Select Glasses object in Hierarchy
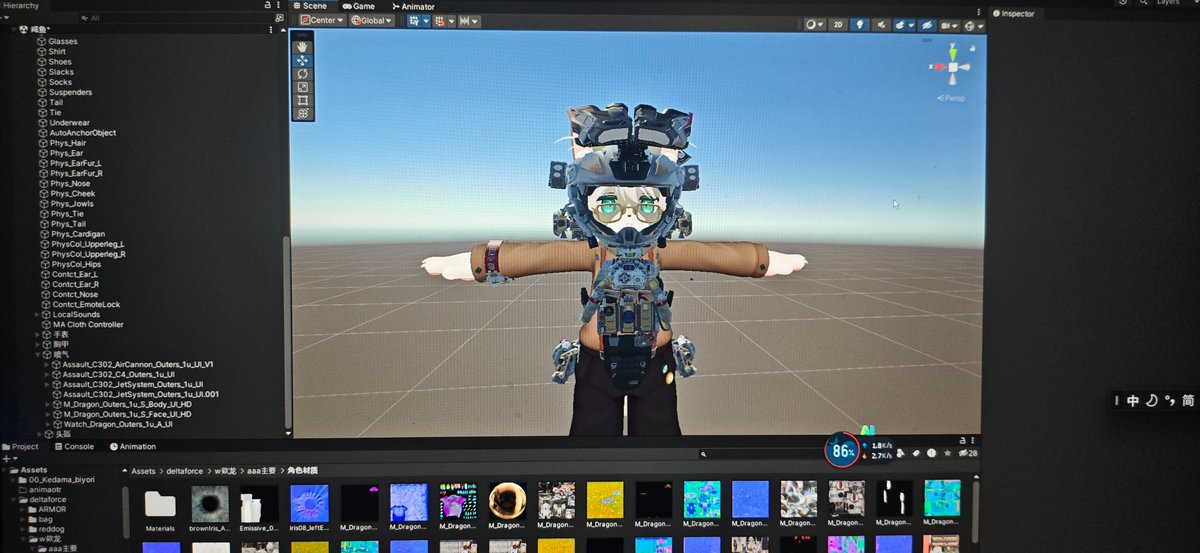Screen dimensions: 1200x553 pos(62,41)
